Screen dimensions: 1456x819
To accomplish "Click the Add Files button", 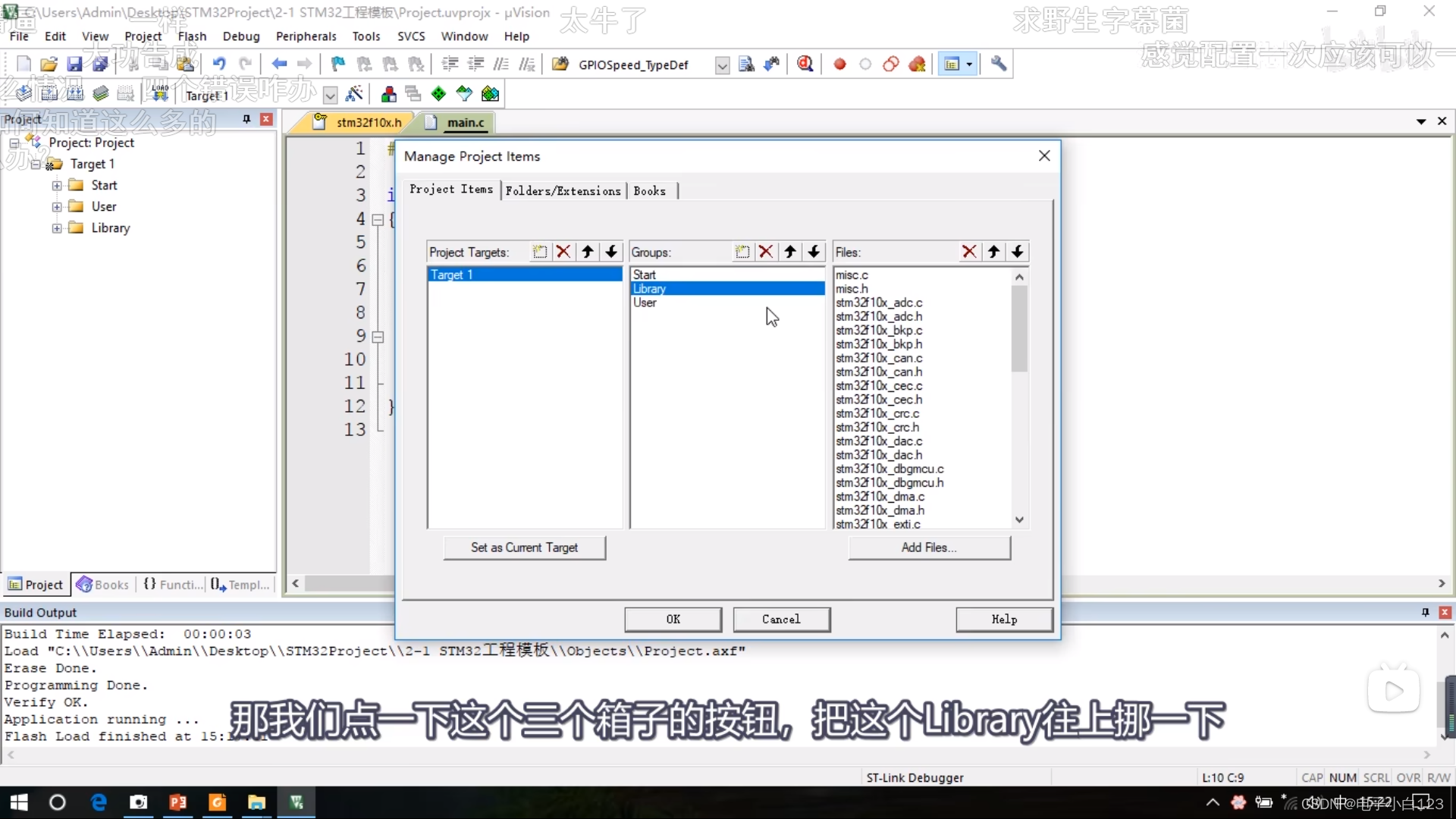I will (929, 548).
